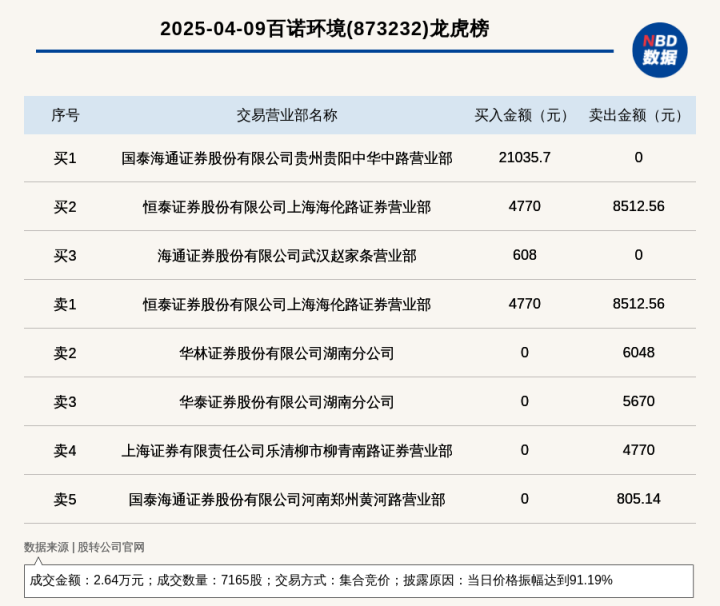Click the 序号 column header
Screen dimensions: 720x606
click(x=65, y=115)
